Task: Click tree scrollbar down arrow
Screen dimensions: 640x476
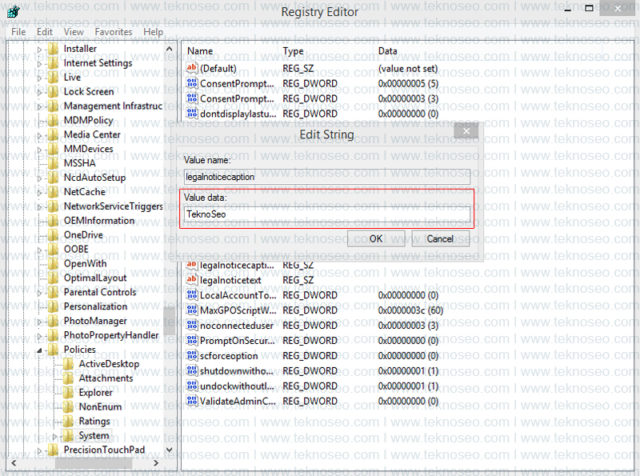Action: (169, 449)
